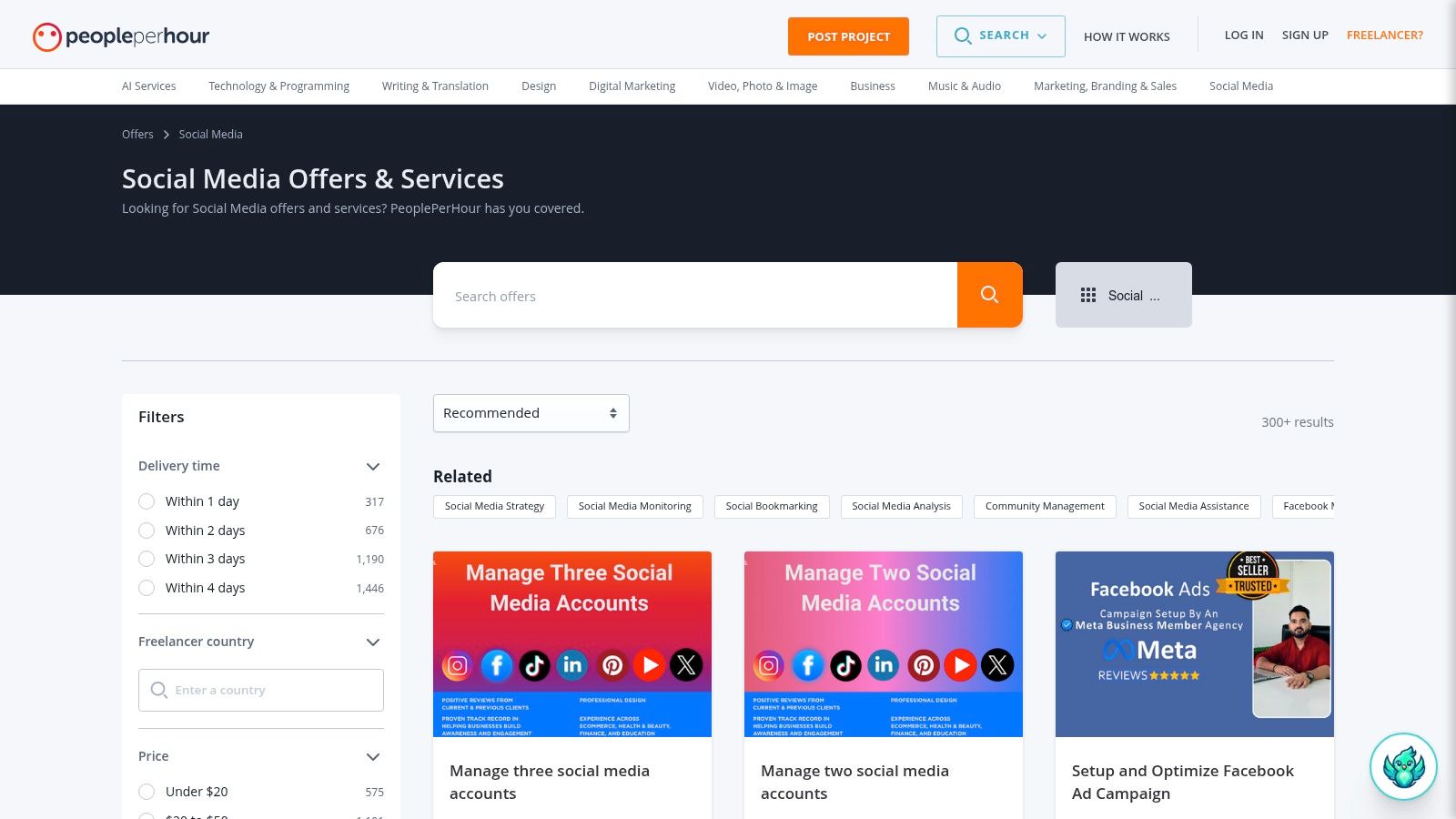Click the Freelancer? link

pos(1385,35)
